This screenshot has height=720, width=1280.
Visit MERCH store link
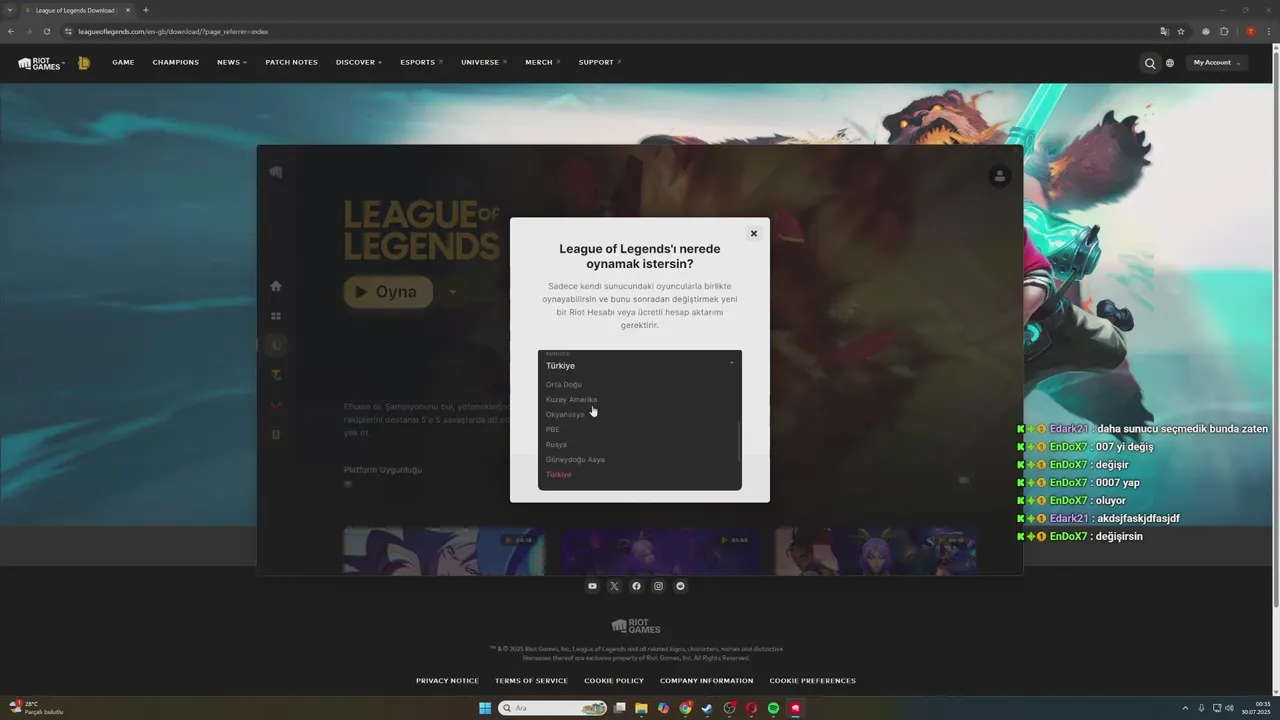click(542, 62)
